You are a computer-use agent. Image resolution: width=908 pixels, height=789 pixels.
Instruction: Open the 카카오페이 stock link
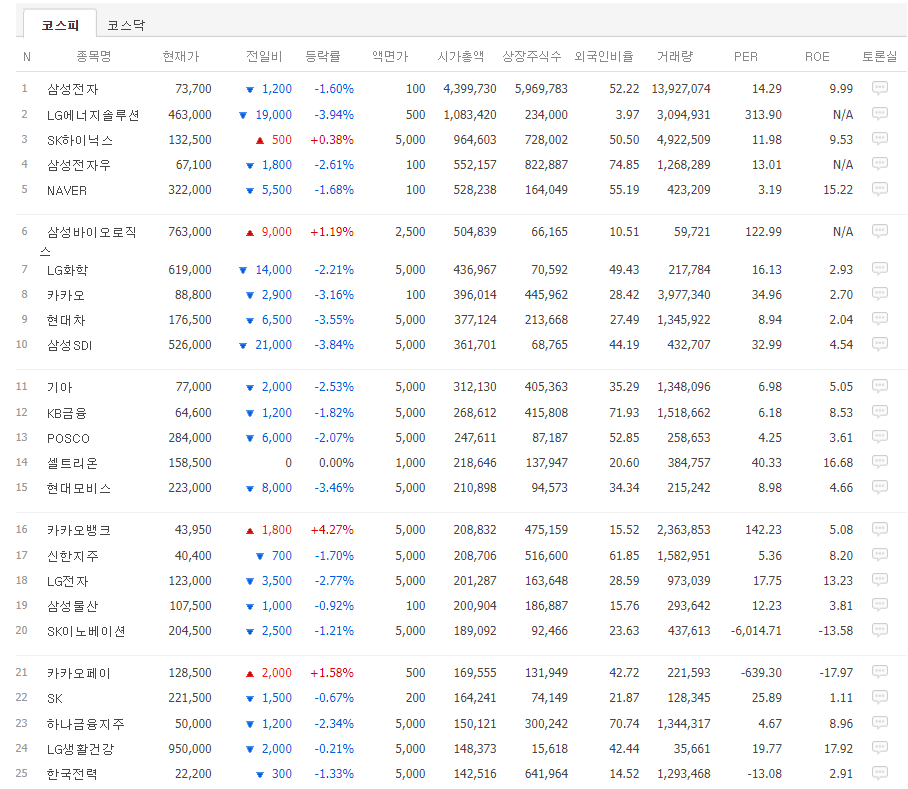tap(78, 674)
